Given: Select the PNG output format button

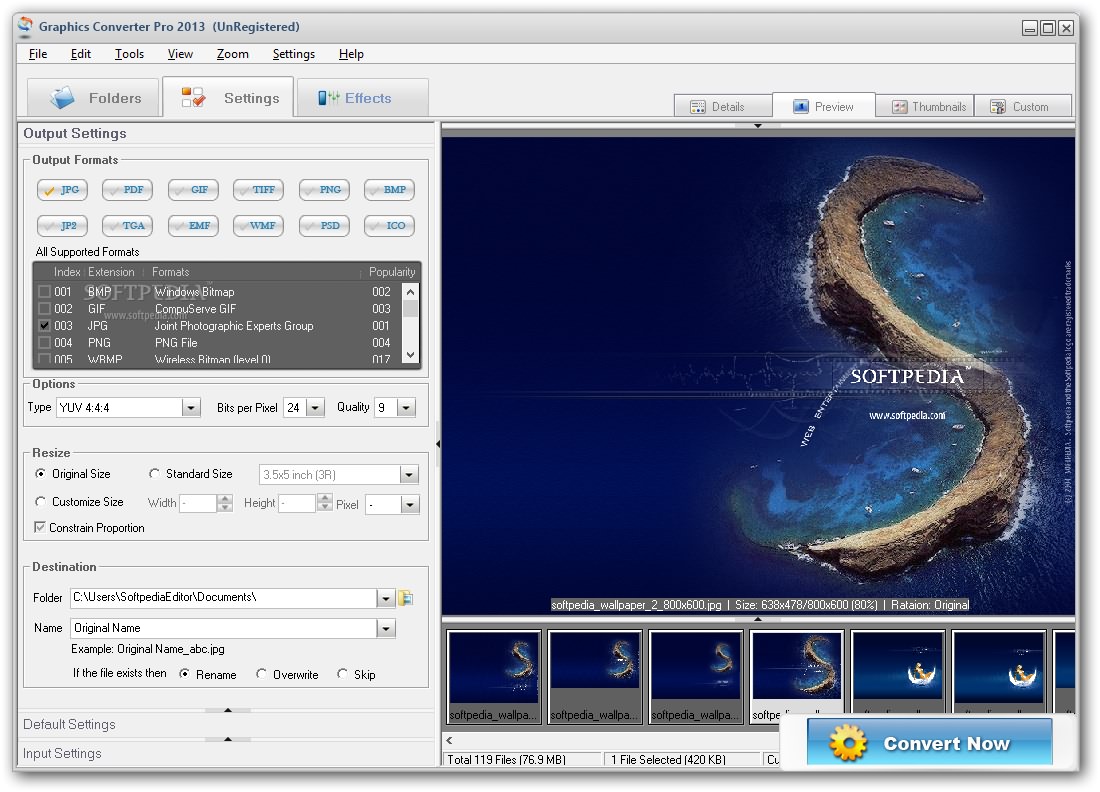Looking at the screenshot, I should point(324,190).
